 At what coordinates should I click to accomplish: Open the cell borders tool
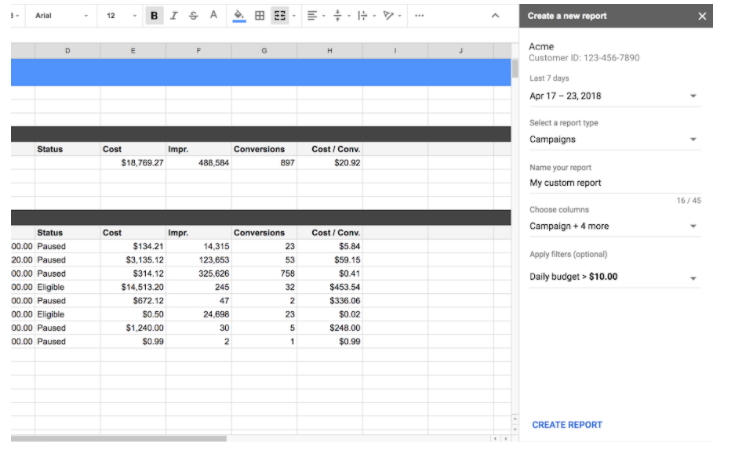pyautogui.click(x=260, y=16)
